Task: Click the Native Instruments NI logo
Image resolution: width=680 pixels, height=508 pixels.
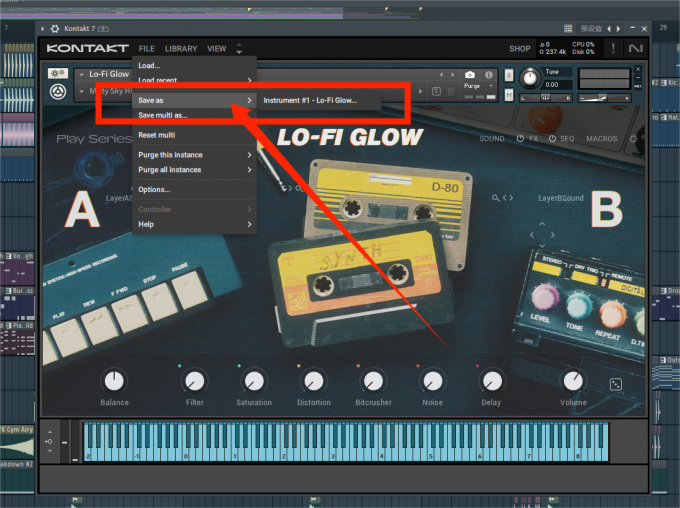Action: pos(635,49)
